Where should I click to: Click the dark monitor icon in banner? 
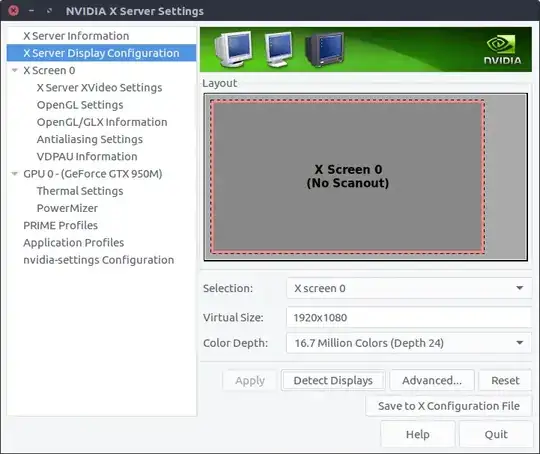pyautogui.click(x=324, y=49)
